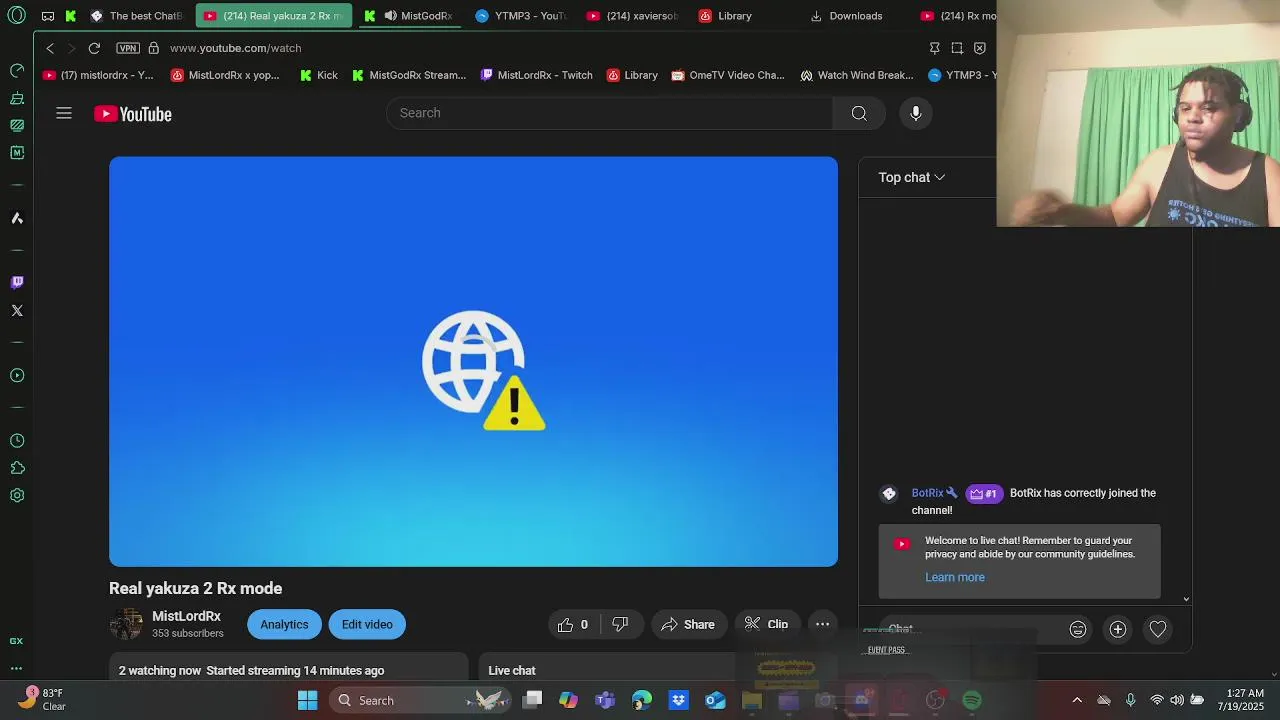Open X (Twitter) in the Opera sidebar
The image size is (1280, 720).
tap(17, 310)
